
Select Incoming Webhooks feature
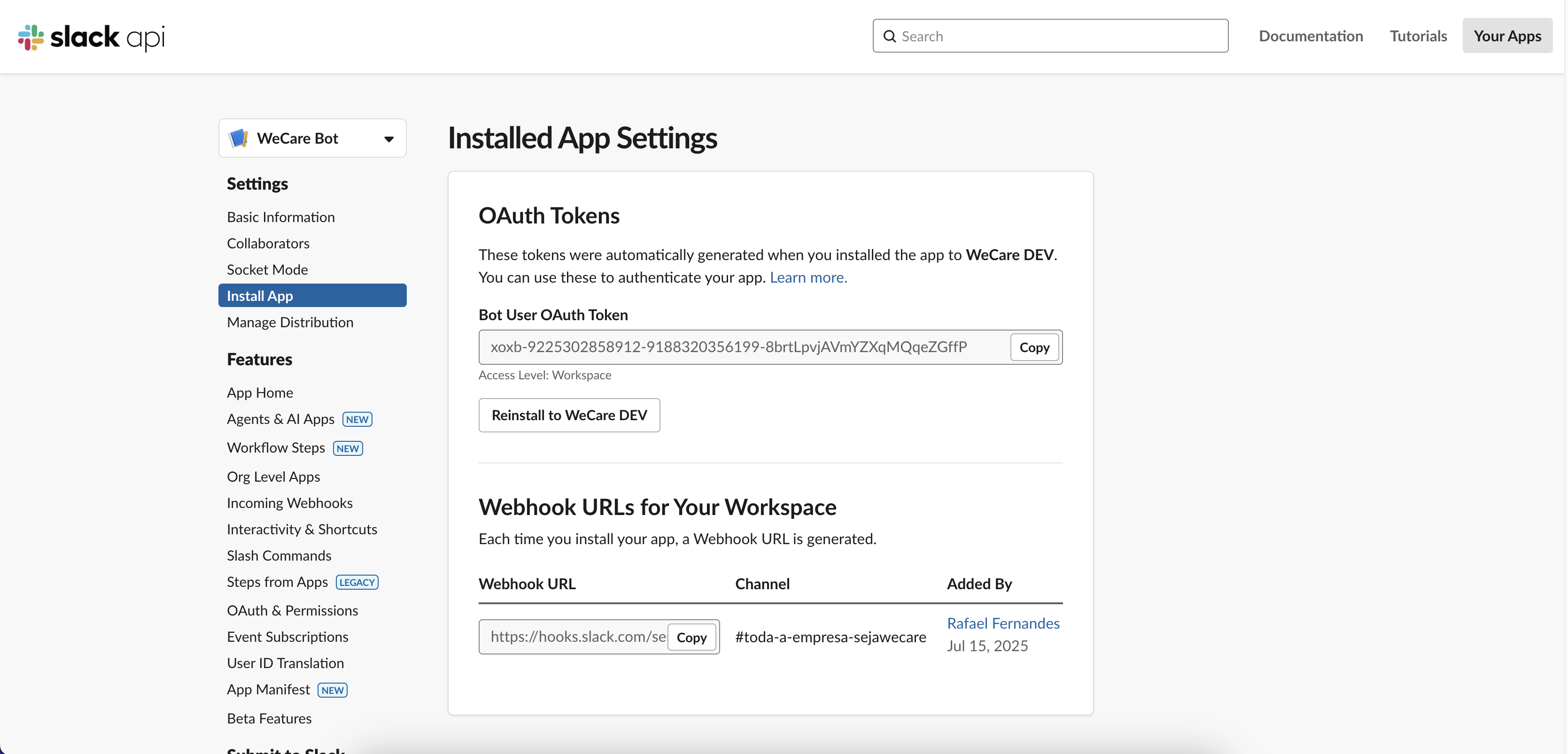point(290,503)
